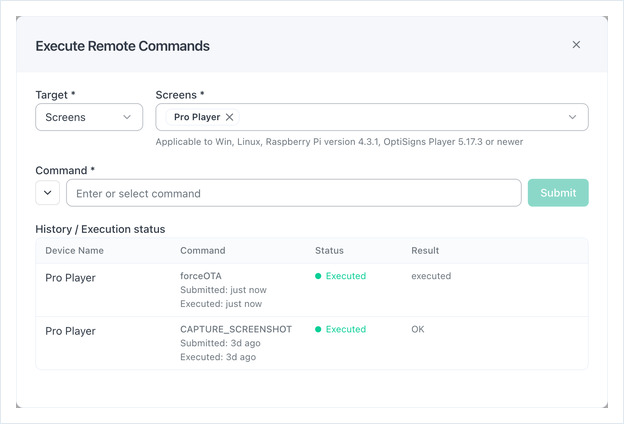Select Pro Player in the forceOTA row
This screenshot has height=424, width=624.
click(70, 278)
